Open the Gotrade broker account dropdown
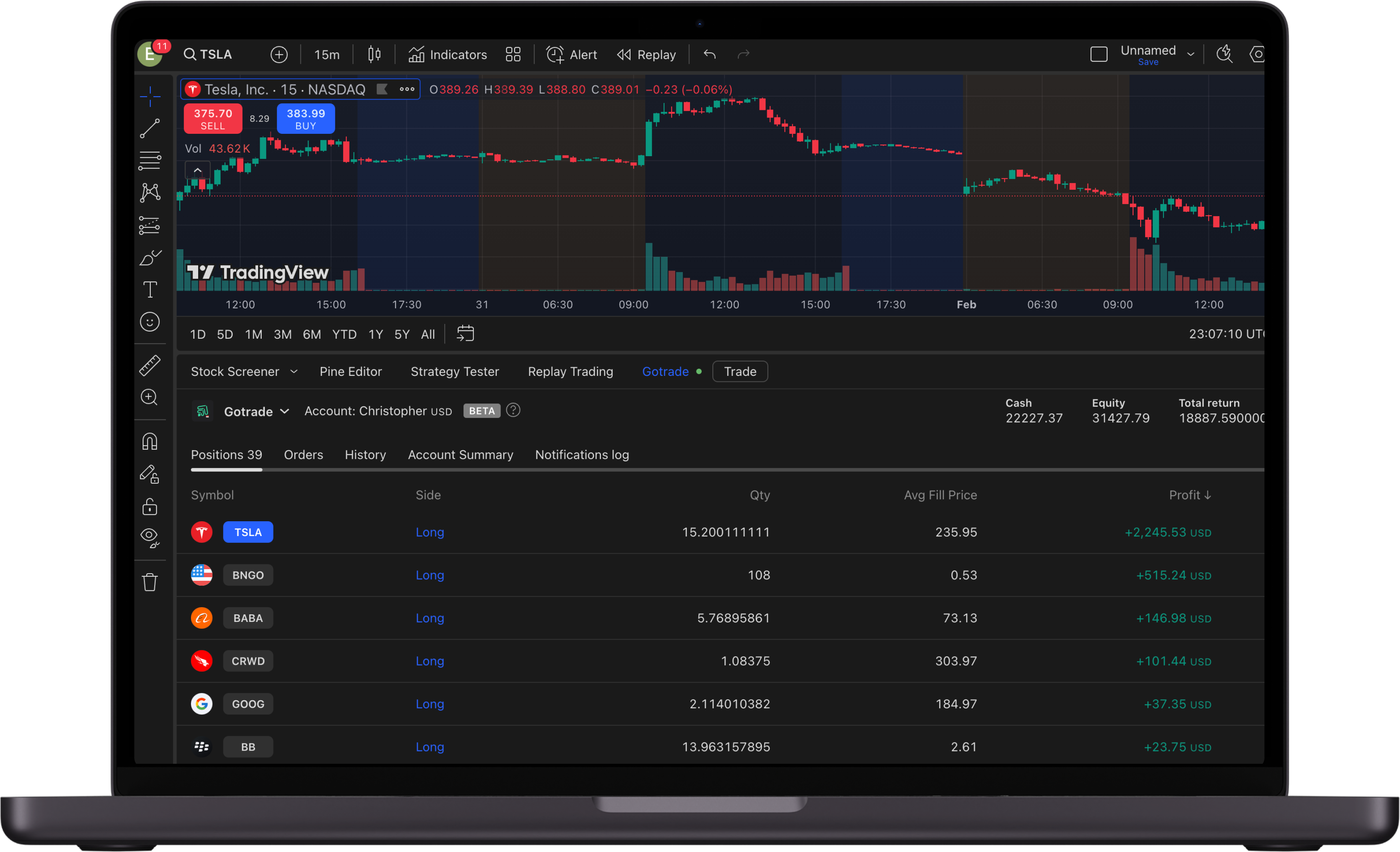The width and height of the screenshot is (1400, 852). 257,411
